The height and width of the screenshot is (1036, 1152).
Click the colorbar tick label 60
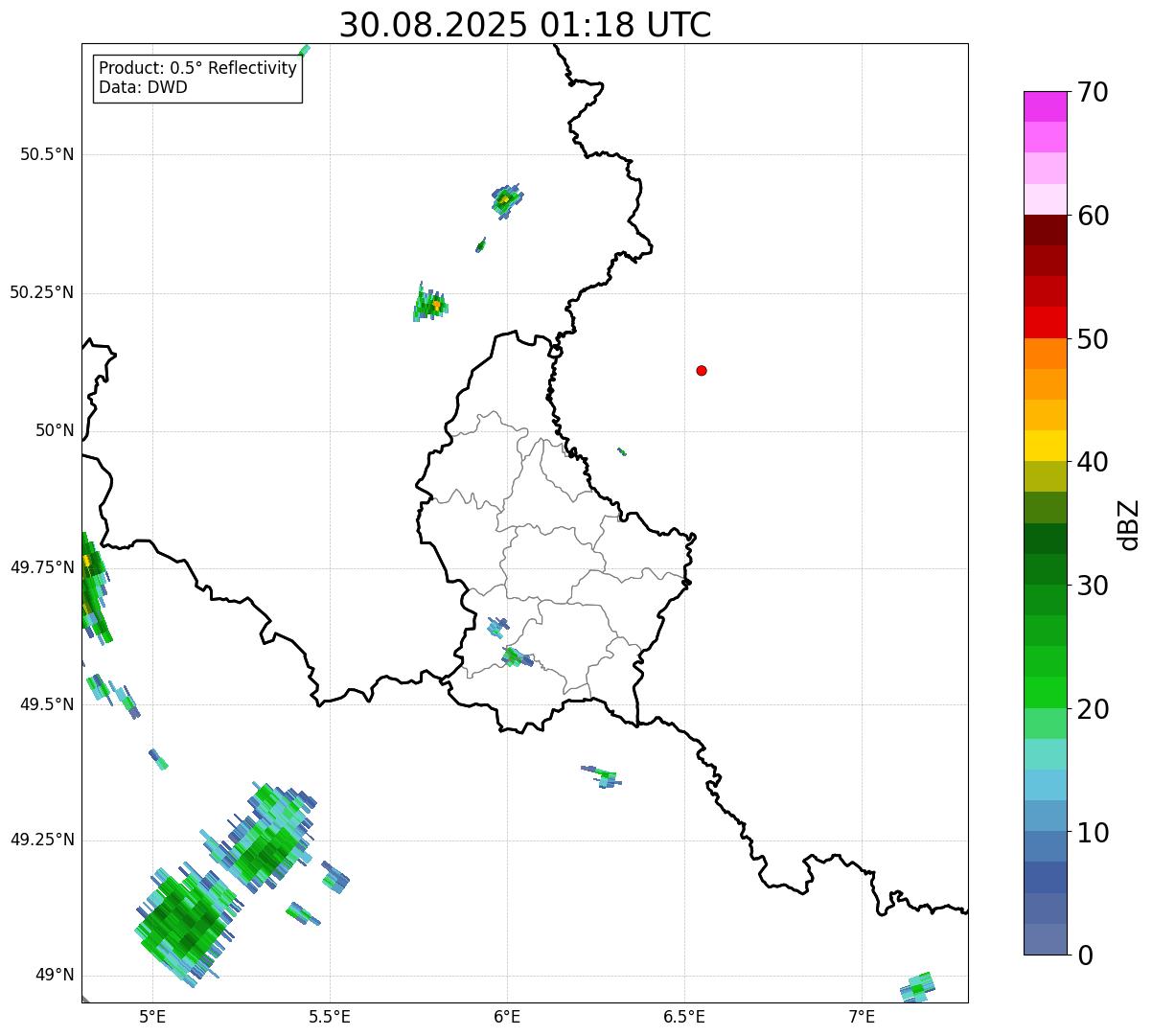pos(1093,216)
